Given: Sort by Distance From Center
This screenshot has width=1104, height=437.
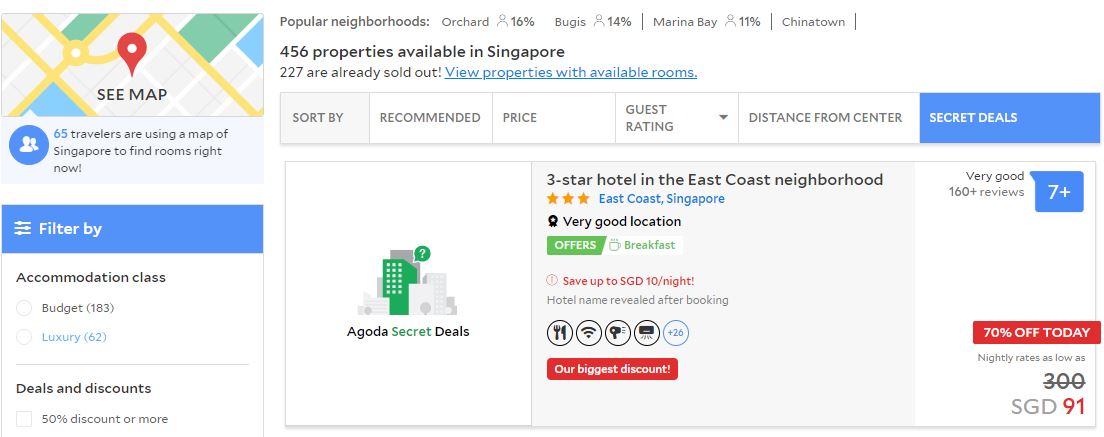Looking at the screenshot, I should click(x=825, y=118).
